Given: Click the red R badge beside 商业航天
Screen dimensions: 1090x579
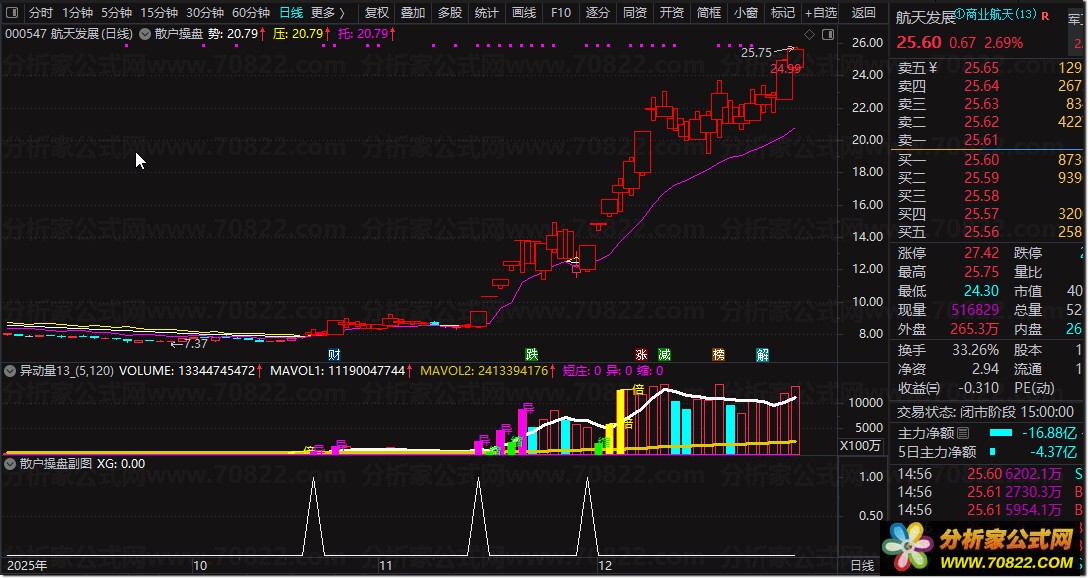Looking at the screenshot, I should (x=1044, y=15).
